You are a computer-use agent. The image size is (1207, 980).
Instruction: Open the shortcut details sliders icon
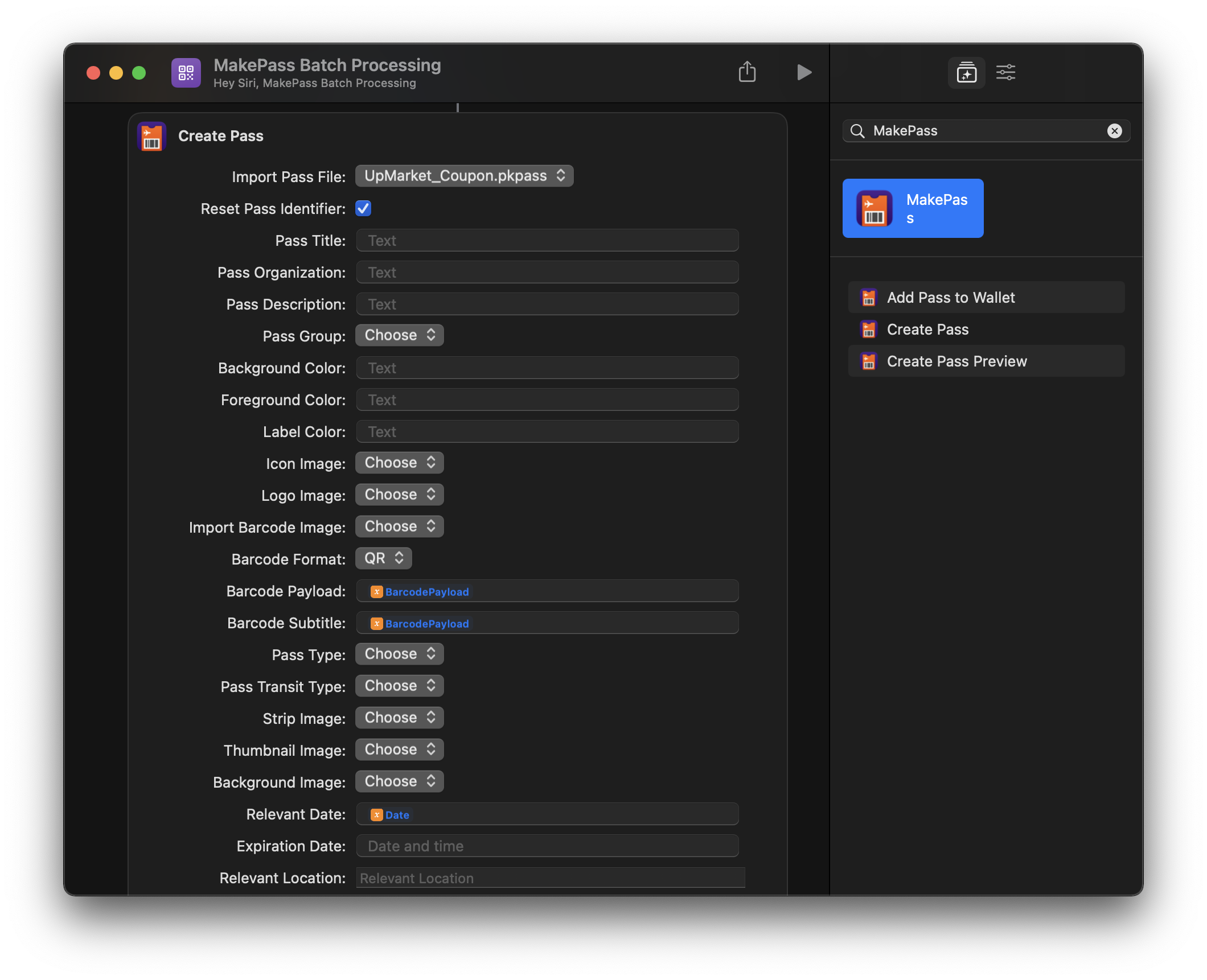click(1005, 72)
